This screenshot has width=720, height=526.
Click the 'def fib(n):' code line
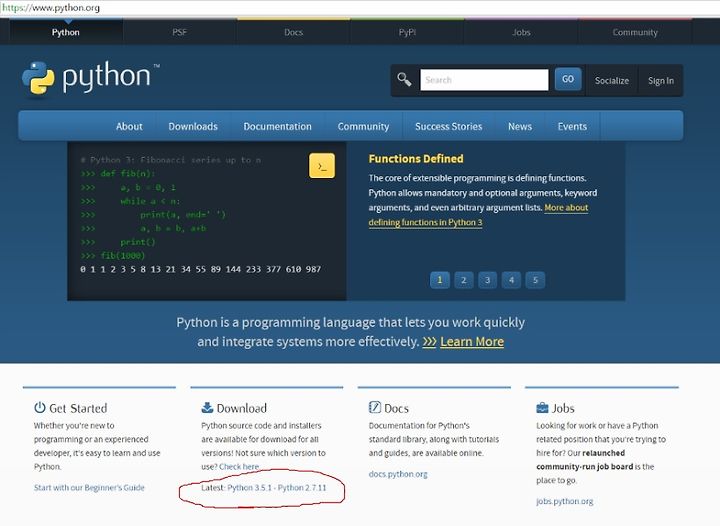coord(118,173)
